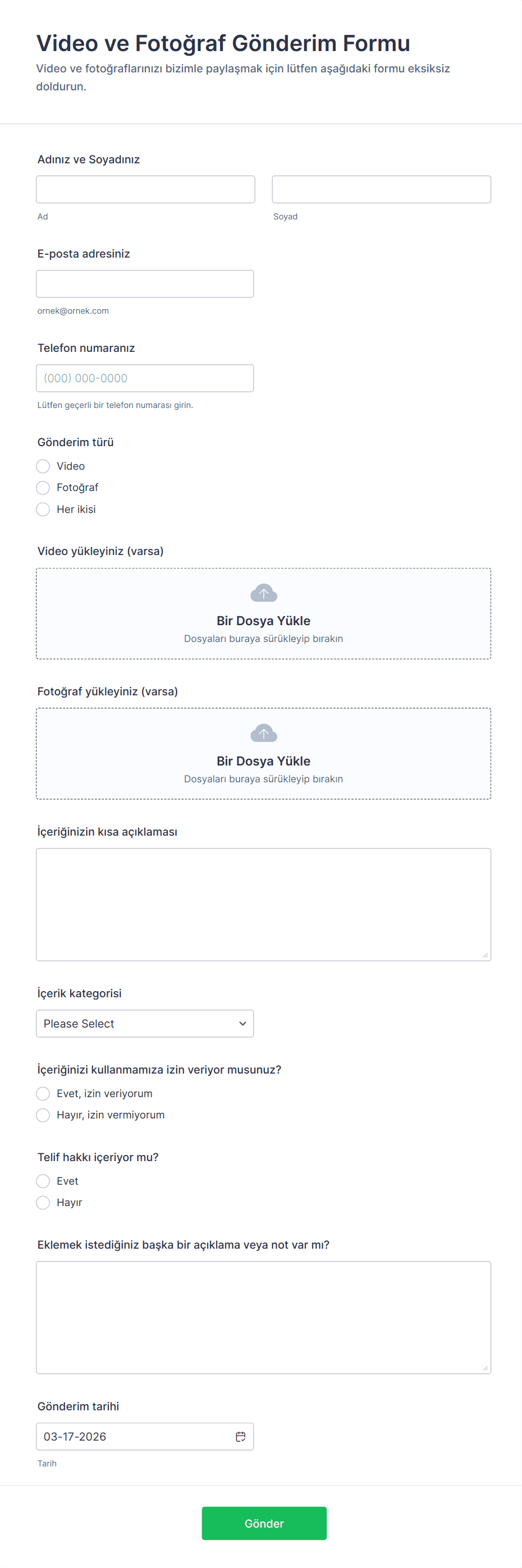This screenshot has width=522, height=1568.
Task: Choose Hayır under Telif hakkı içeriyor mu
Action: (43, 1202)
